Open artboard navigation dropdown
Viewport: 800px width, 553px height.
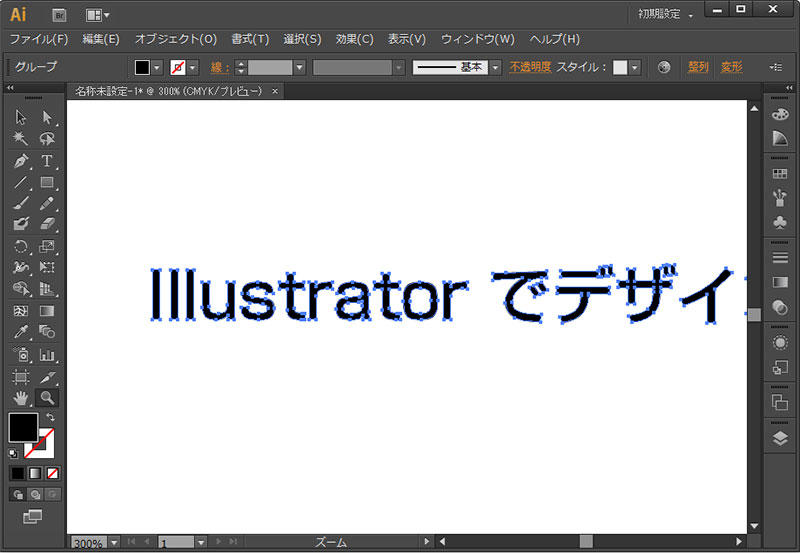(x=201, y=543)
